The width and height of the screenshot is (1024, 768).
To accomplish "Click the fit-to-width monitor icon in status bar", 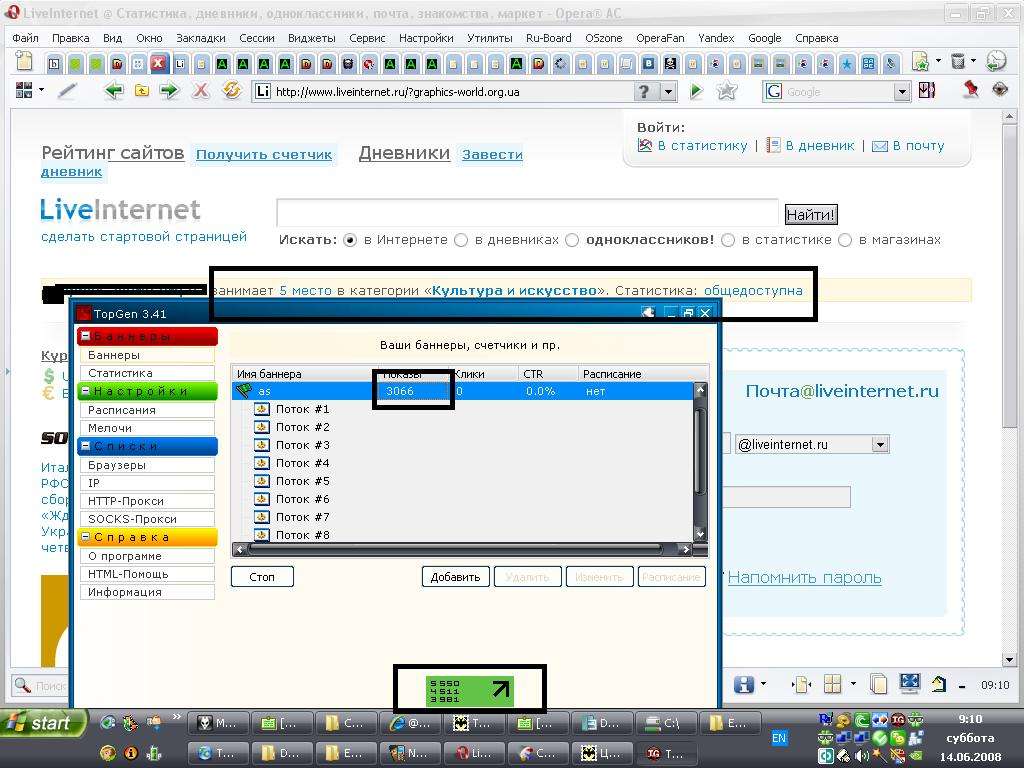I will click(910, 684).
